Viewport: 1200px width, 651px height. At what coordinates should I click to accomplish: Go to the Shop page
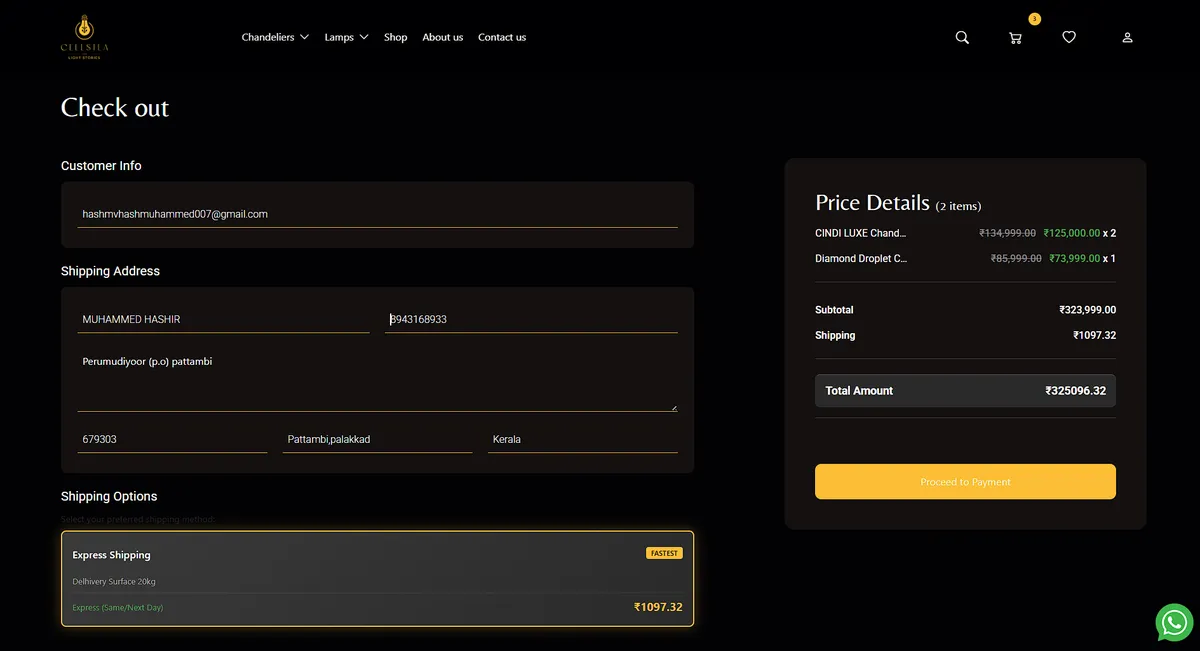click(396, 37)
